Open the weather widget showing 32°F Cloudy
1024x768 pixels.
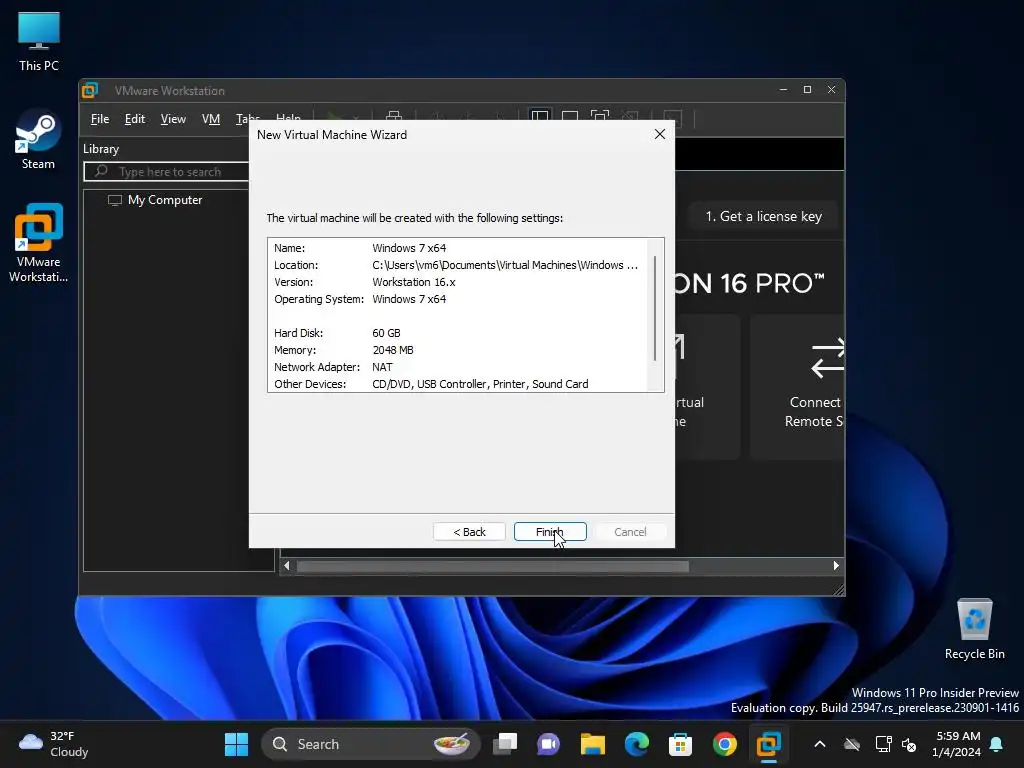[x=54, y=744]
